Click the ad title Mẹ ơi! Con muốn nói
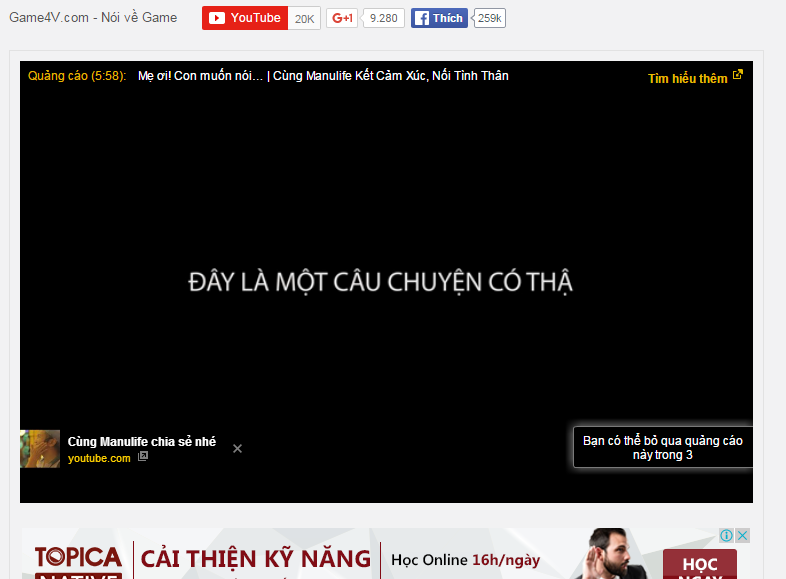Screen dimensions: 786x579 [323, 76]
